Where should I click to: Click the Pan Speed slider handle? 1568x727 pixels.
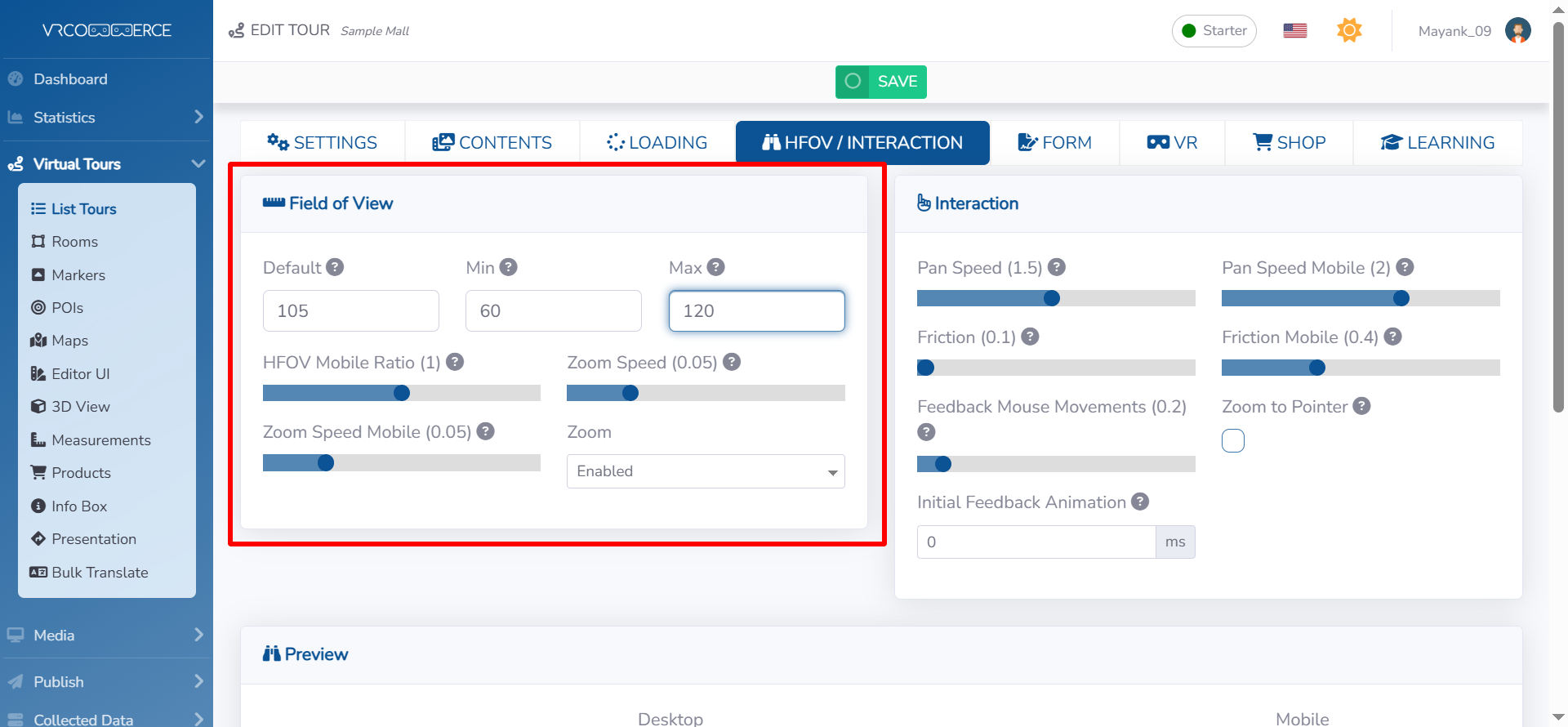pyautogui.click(x=1052, y=298)
